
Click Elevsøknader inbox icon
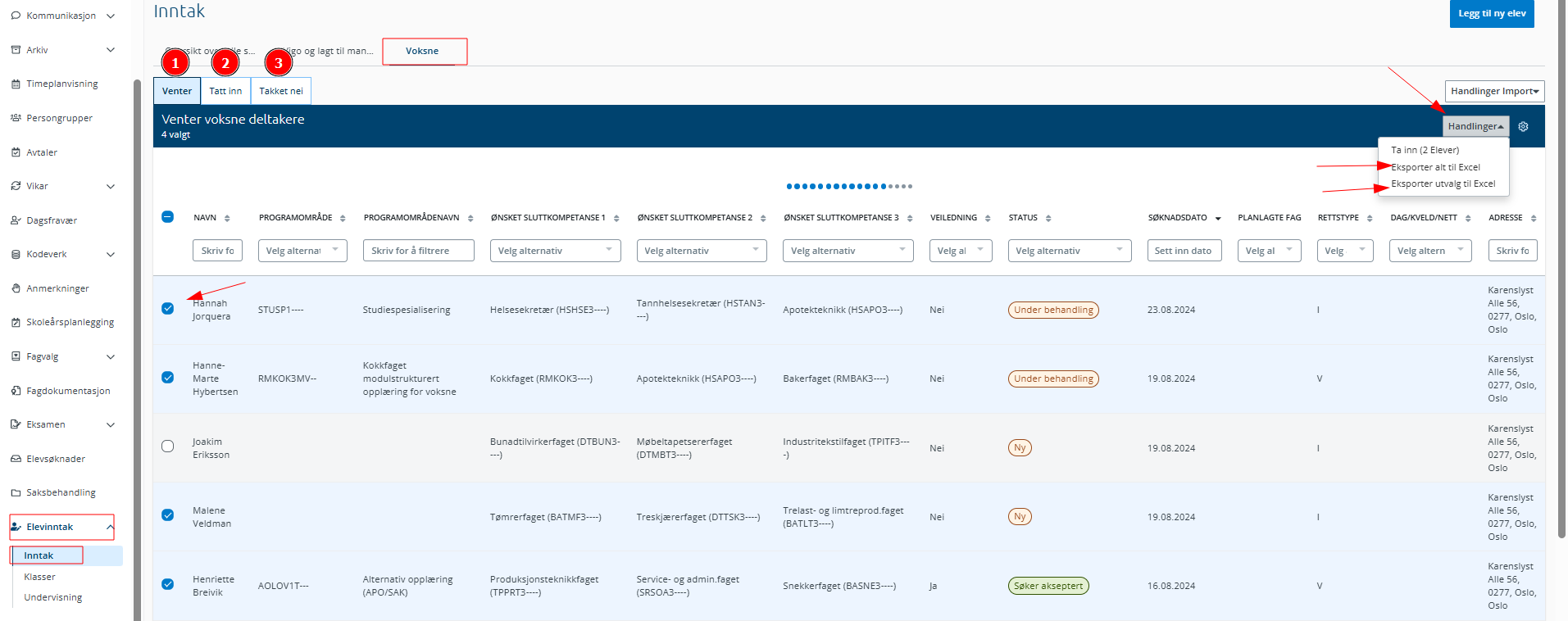click(16, 459)
